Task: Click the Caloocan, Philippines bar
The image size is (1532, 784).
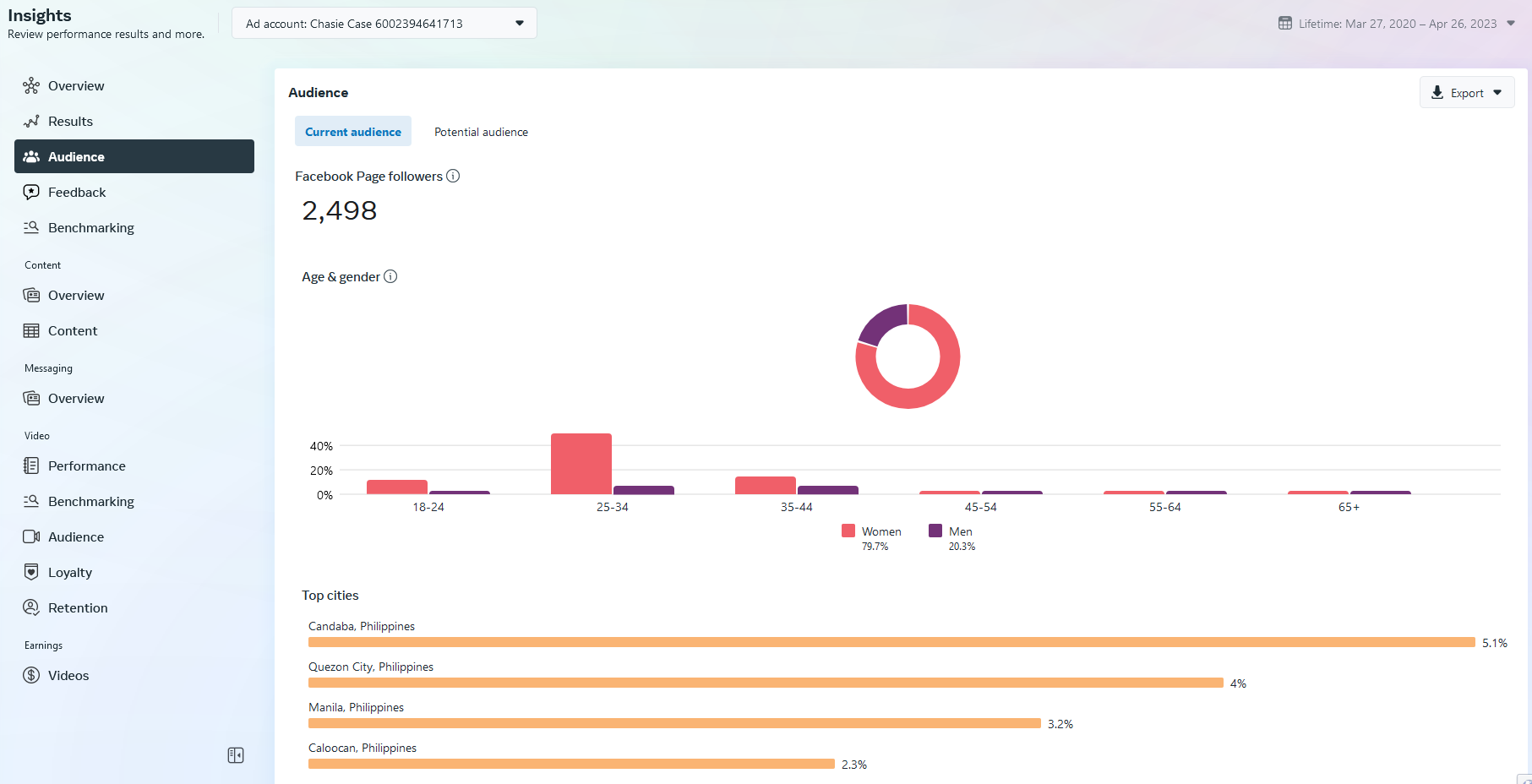Action: (x=571, y=764)
